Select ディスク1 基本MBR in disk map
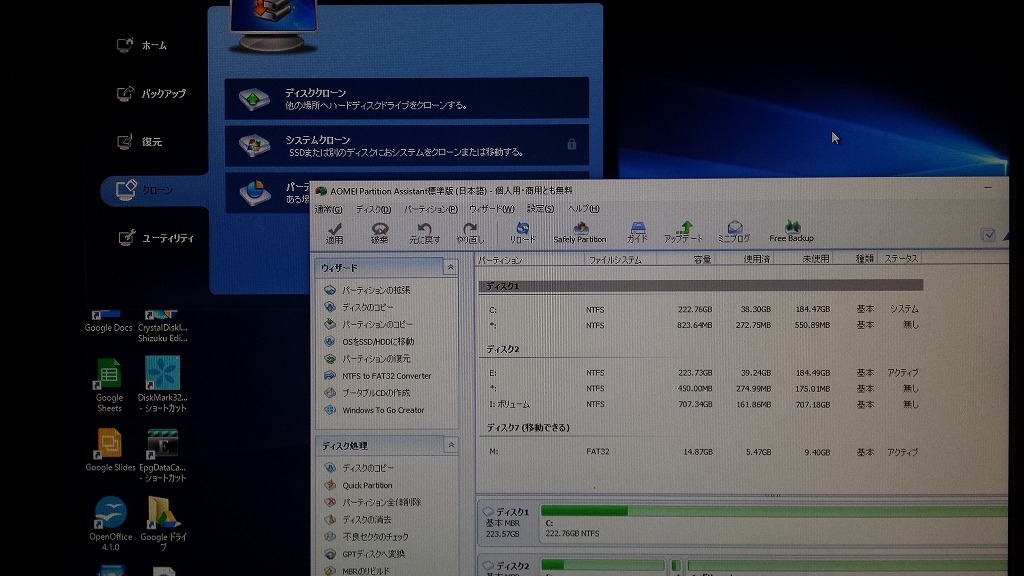1024x576 pixels. (507, 522)
